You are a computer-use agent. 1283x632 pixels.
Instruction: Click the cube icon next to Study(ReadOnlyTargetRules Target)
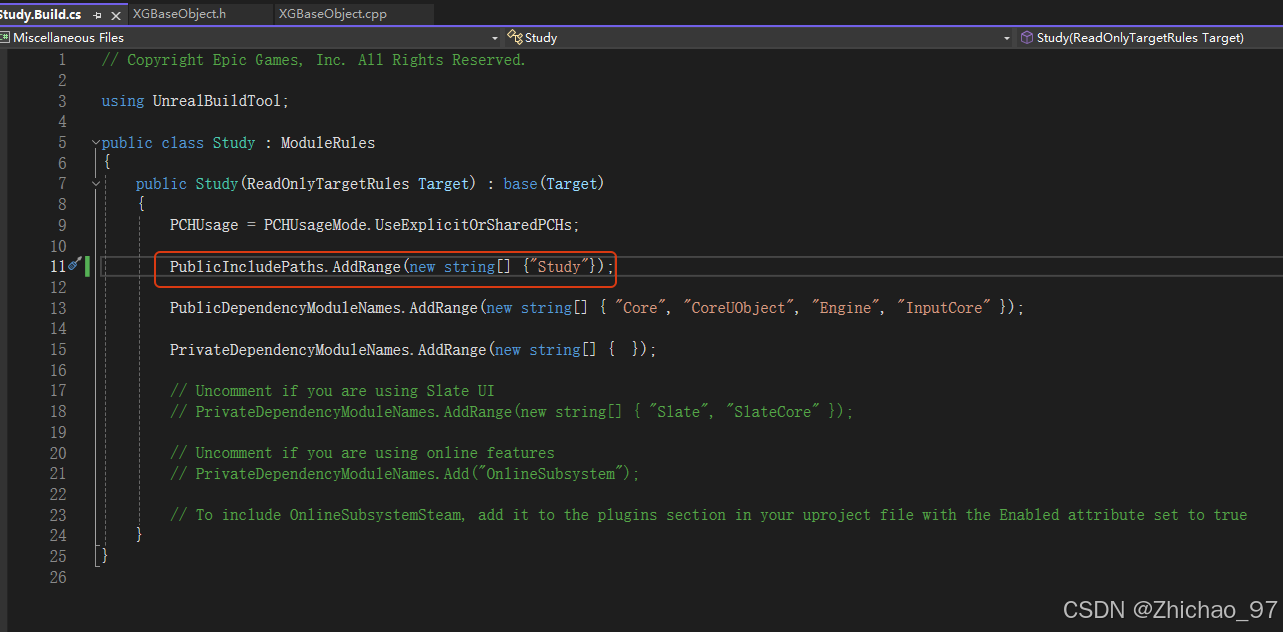(x=1026, y=38)
